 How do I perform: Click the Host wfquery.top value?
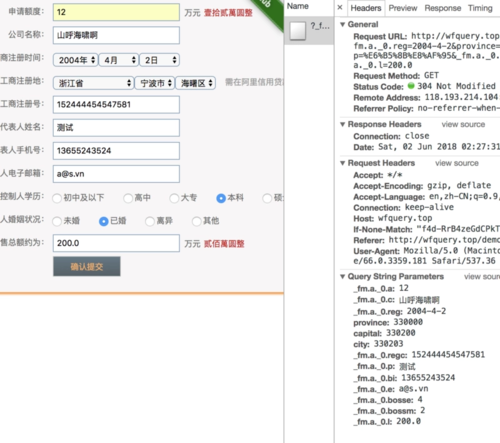coord(405,218)
